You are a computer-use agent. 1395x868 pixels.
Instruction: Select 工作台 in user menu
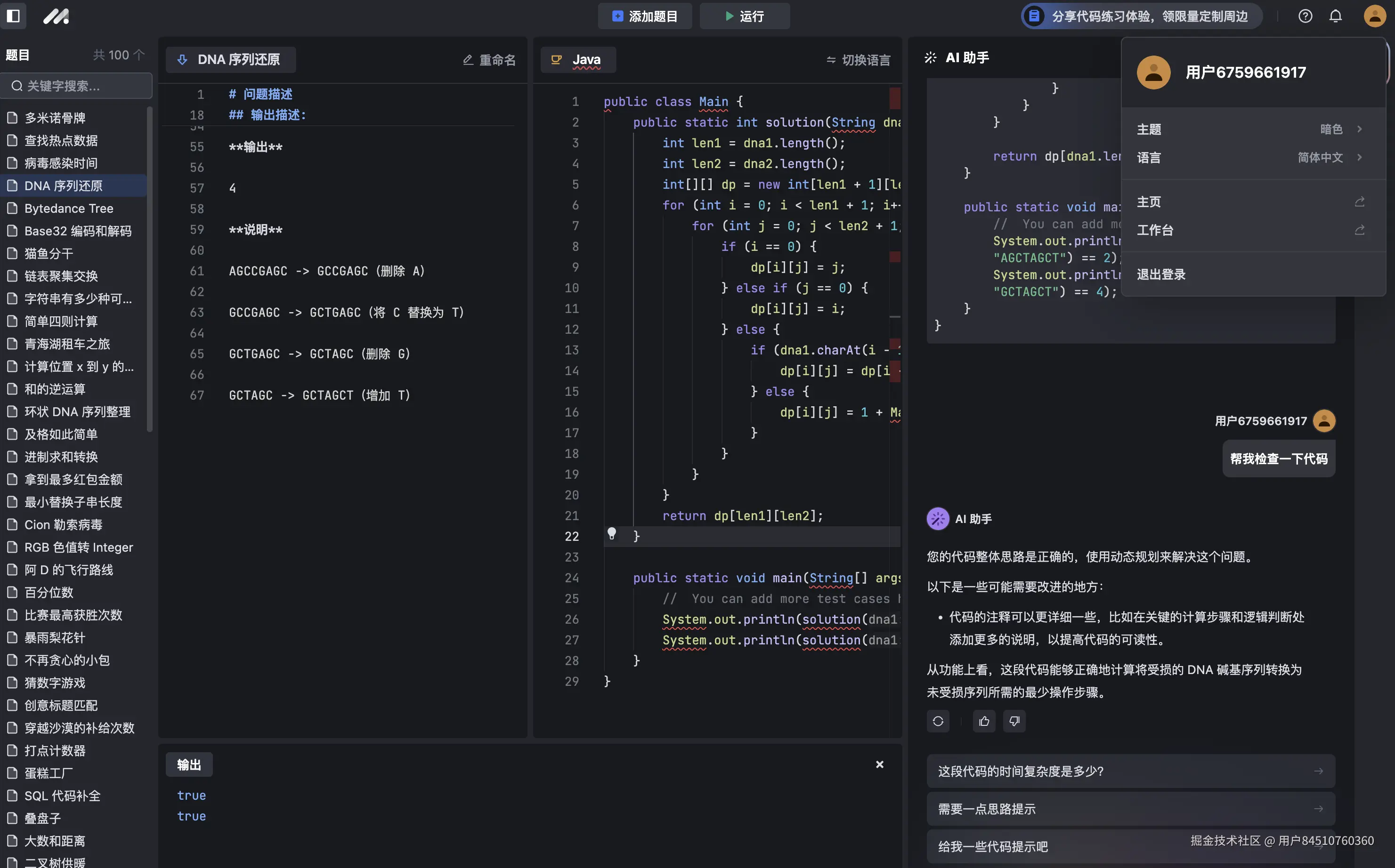tap(1155, 230)
